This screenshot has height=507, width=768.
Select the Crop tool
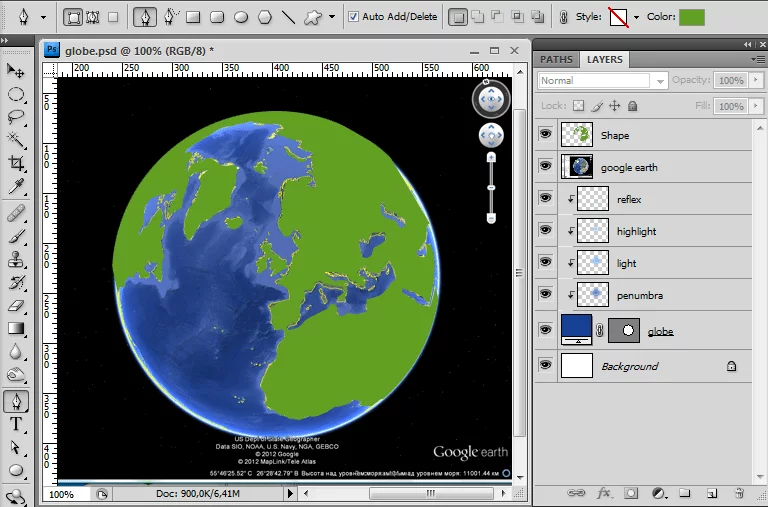coord(16,163)
